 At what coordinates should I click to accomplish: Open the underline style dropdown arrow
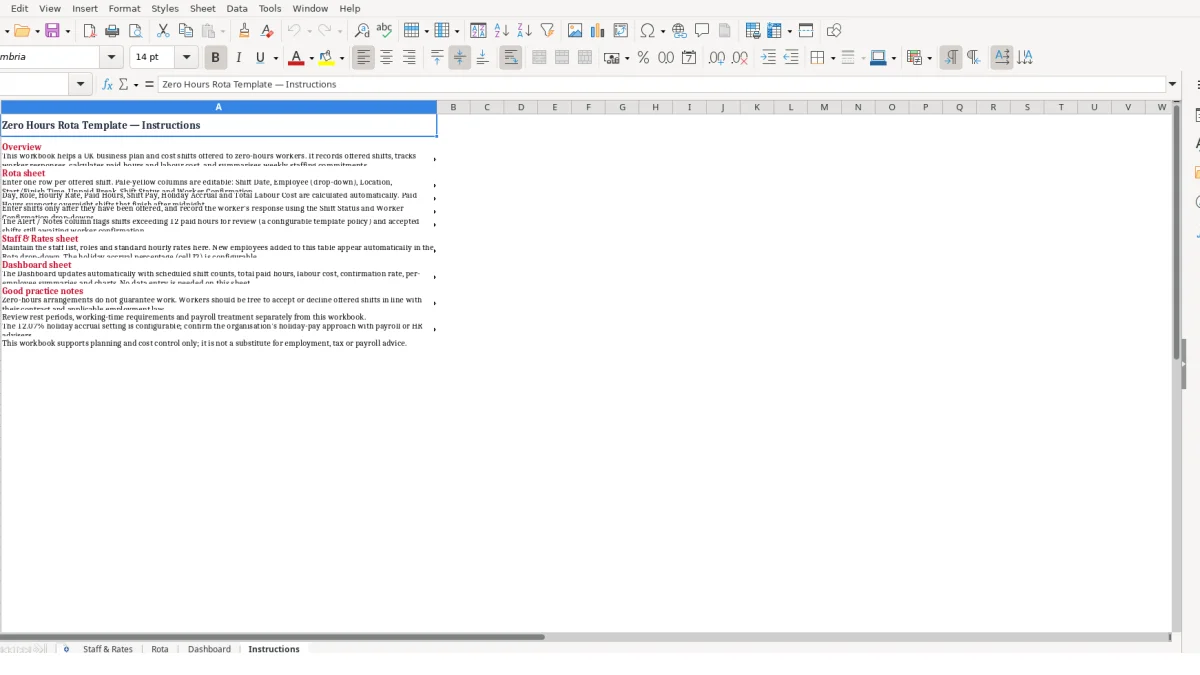tap(275, 58)
